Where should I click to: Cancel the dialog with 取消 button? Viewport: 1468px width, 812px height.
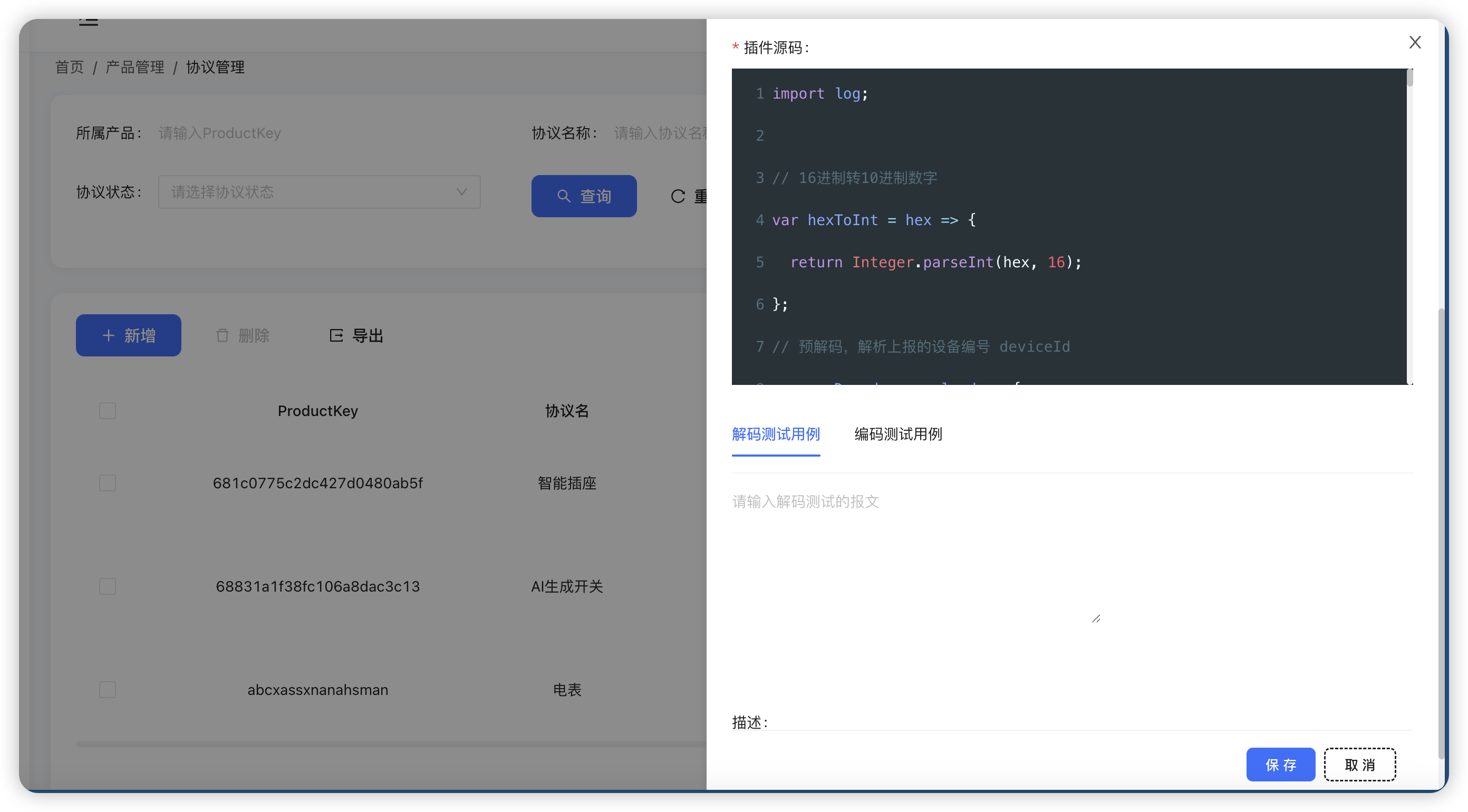pyautogui.click(x=1360, y=764)
